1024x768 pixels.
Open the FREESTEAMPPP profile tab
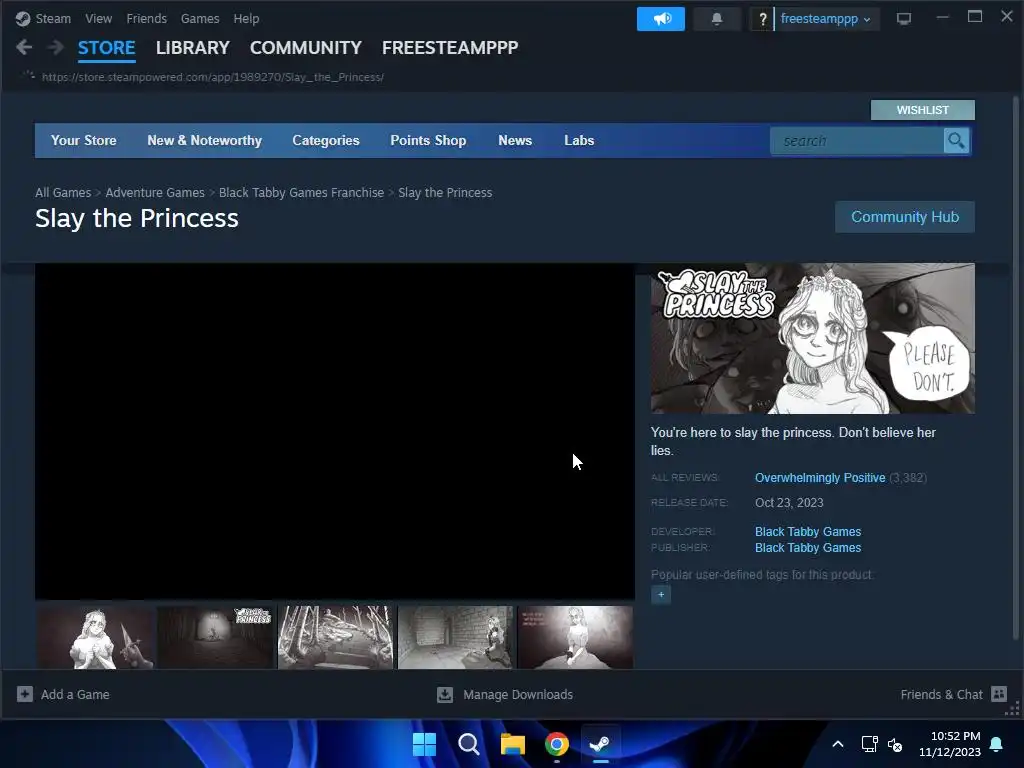point(450,48)
